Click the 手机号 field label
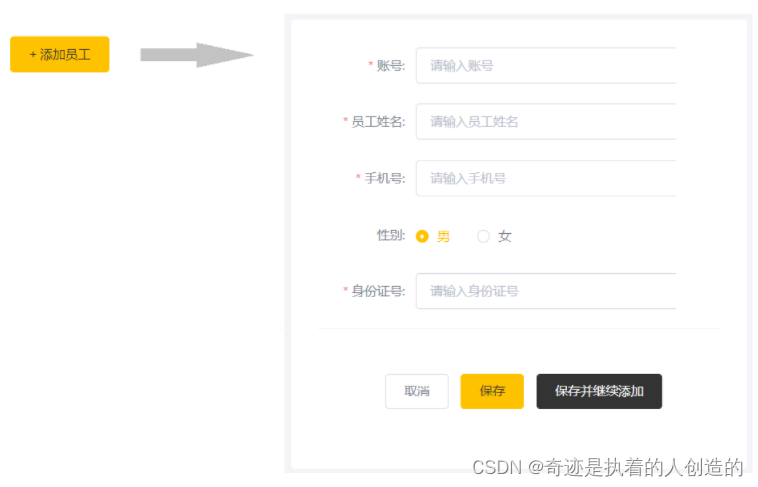 click(384, 178)
